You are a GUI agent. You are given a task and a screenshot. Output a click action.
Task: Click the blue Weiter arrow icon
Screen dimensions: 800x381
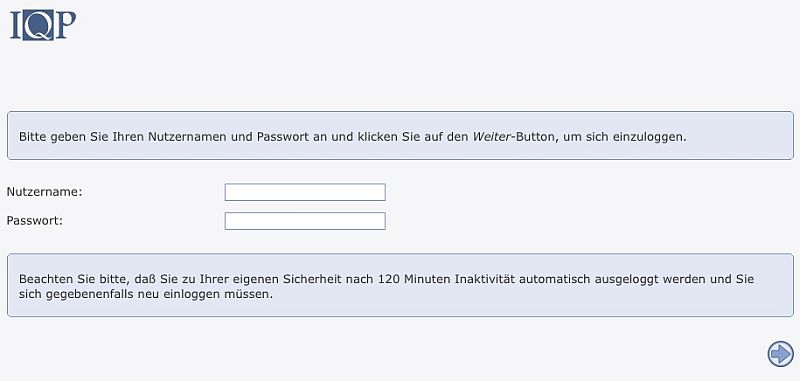(781, 353)
